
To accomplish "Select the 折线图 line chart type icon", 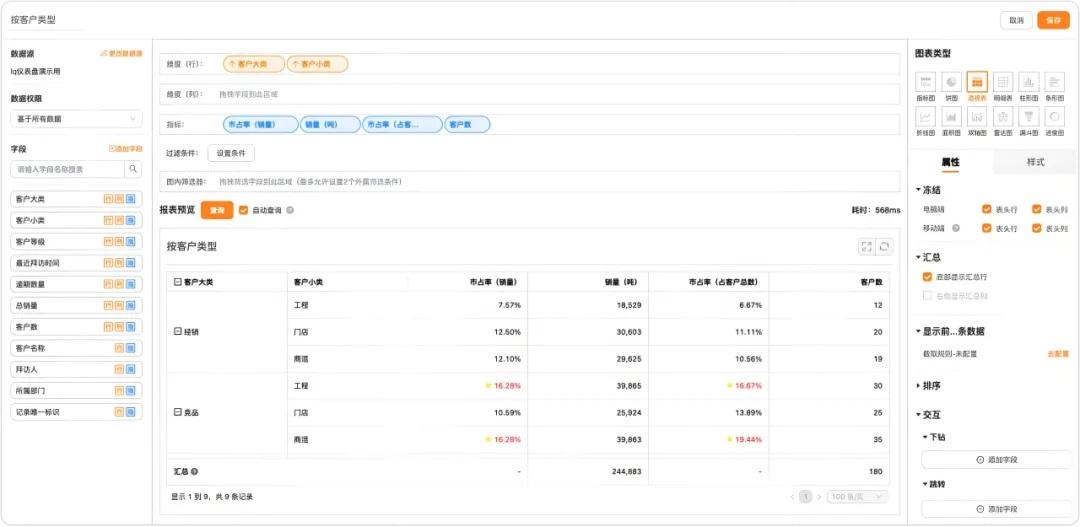I will point(925,116).
